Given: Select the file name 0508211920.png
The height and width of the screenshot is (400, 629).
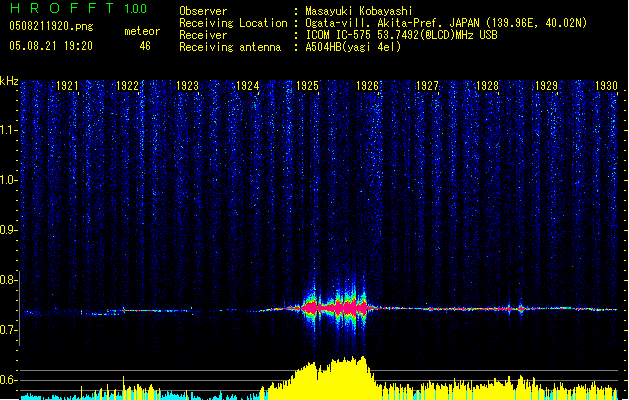Looking at the screenshot, I should 51,26.
